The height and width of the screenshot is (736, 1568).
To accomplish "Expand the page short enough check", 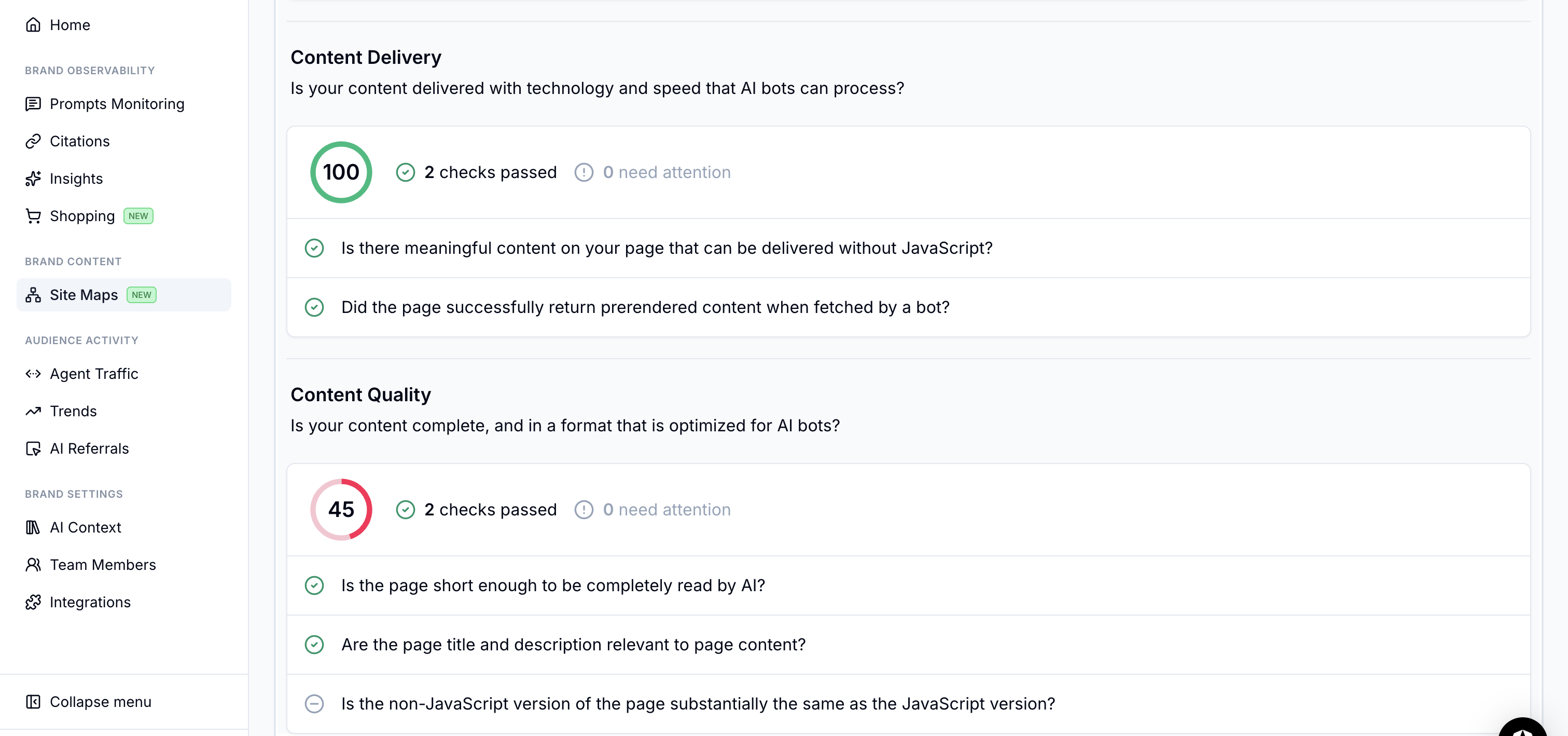I will (553, 585).
